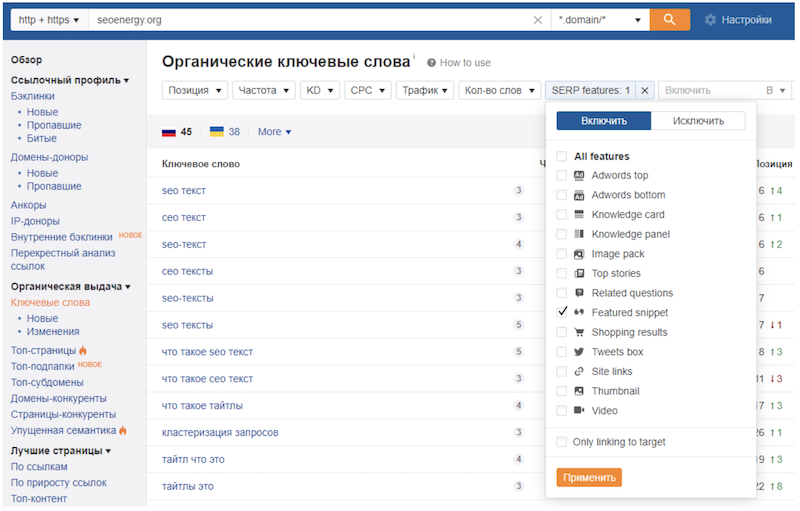
Task: Open the CPC filter dropdown
Action: coord(367,90)
